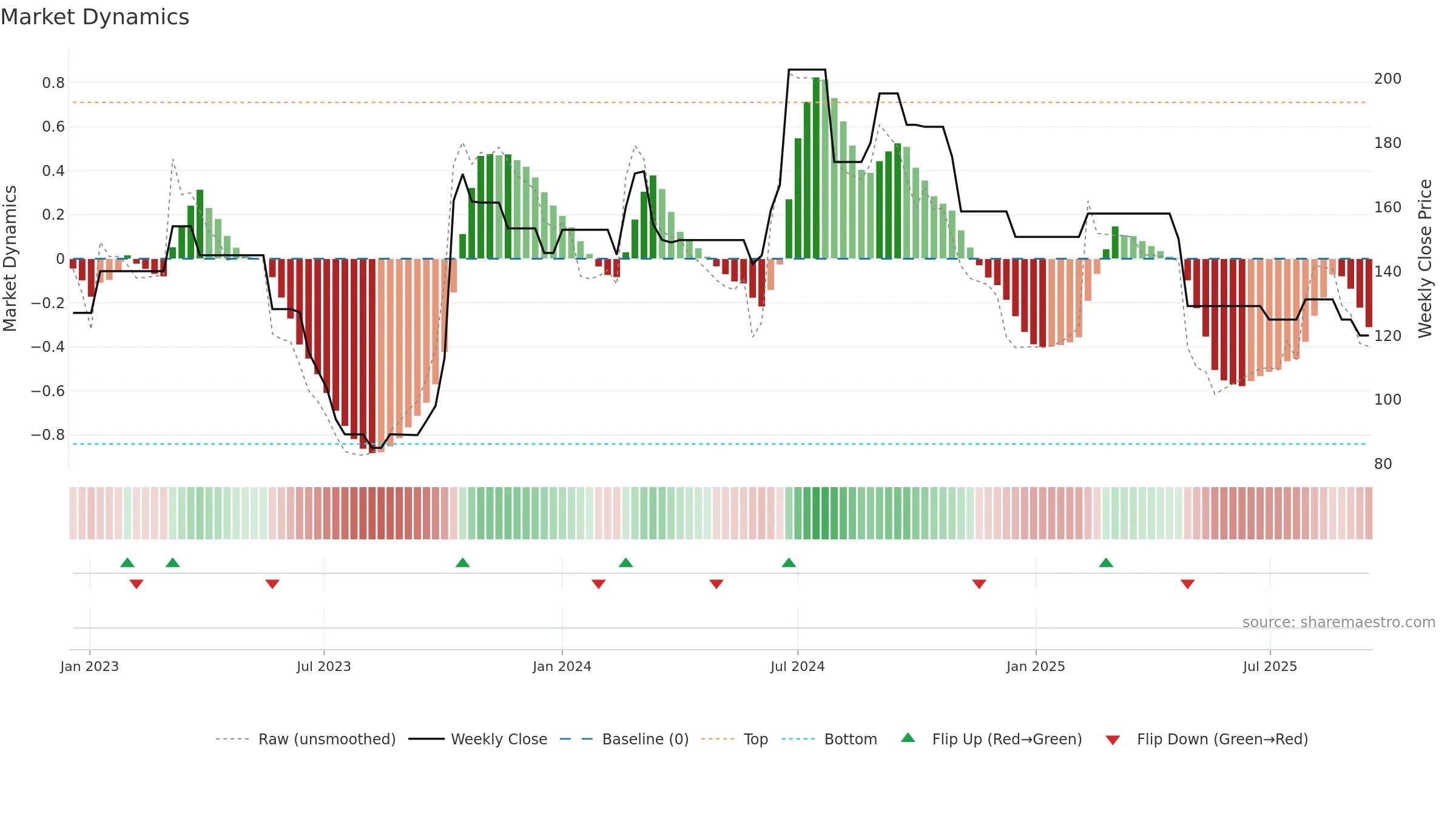This screenshot has height=819, width=1456.
Task: Click the Weekly Close Price axis title
Action: pyautogui.click(x=1425, y=258)
